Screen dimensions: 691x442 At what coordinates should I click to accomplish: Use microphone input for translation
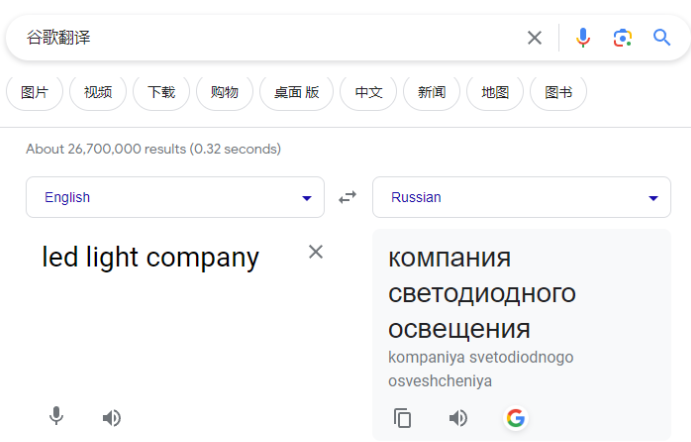point(56,416)
